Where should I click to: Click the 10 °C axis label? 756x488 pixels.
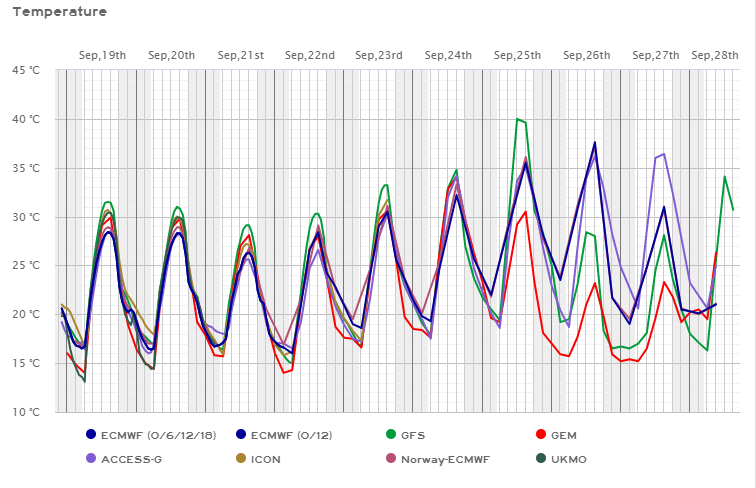[26, 412]
